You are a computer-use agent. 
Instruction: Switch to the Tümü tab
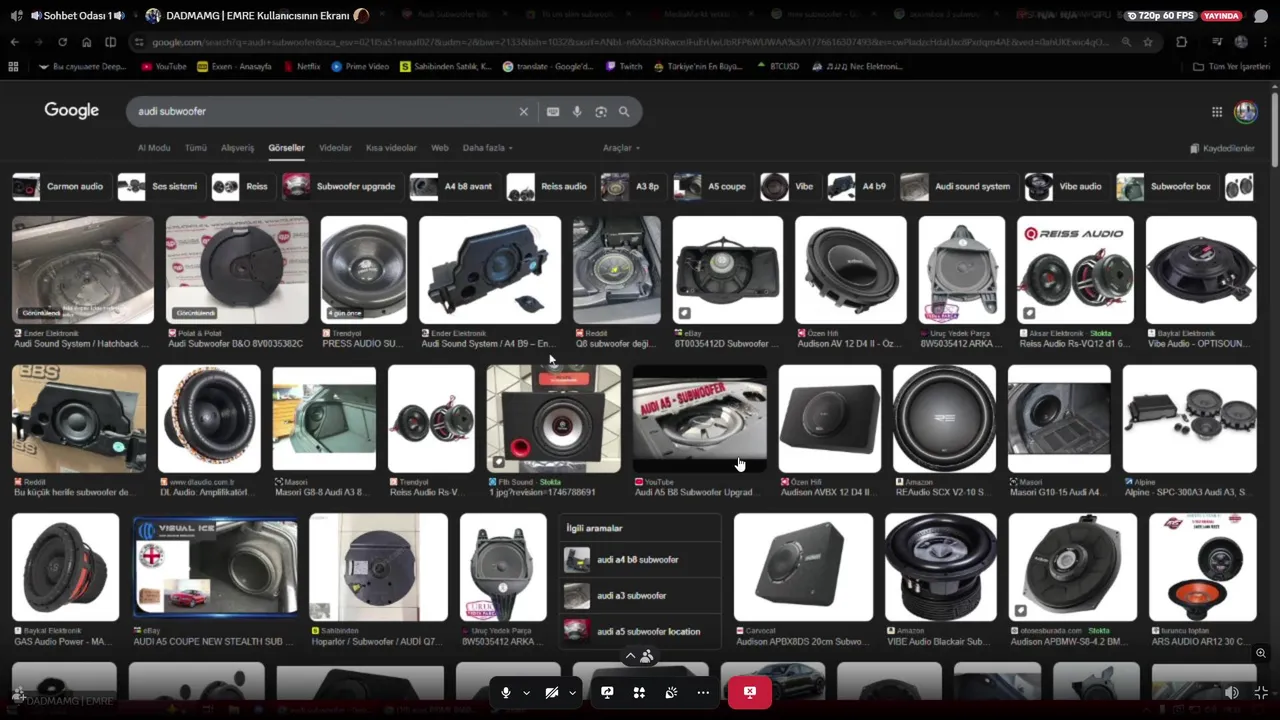(x=196, y=148)
